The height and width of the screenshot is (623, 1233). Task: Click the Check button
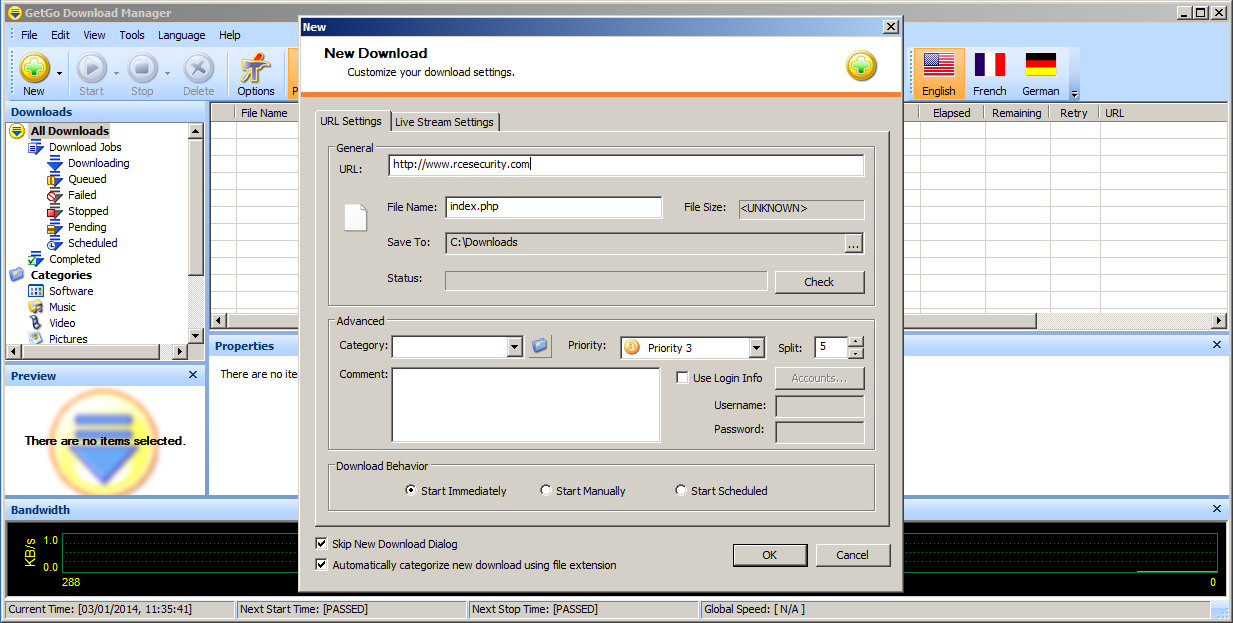tap(819, 282)
